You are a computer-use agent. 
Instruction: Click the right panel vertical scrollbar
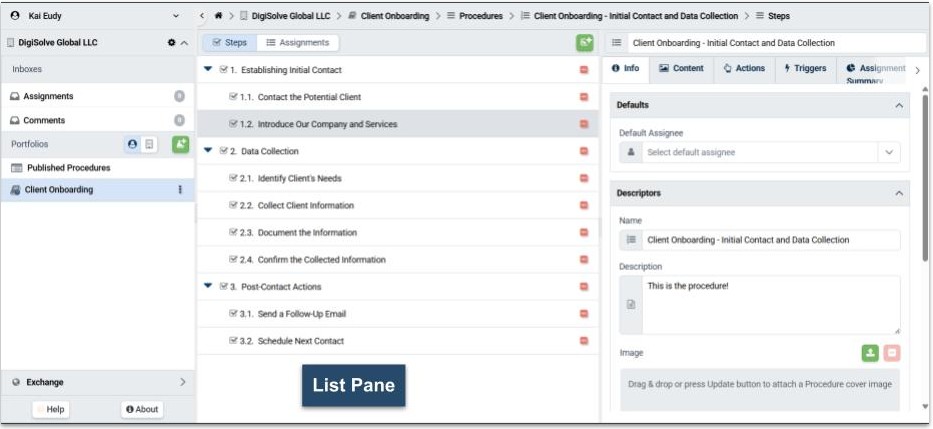[x=925, y=180]
